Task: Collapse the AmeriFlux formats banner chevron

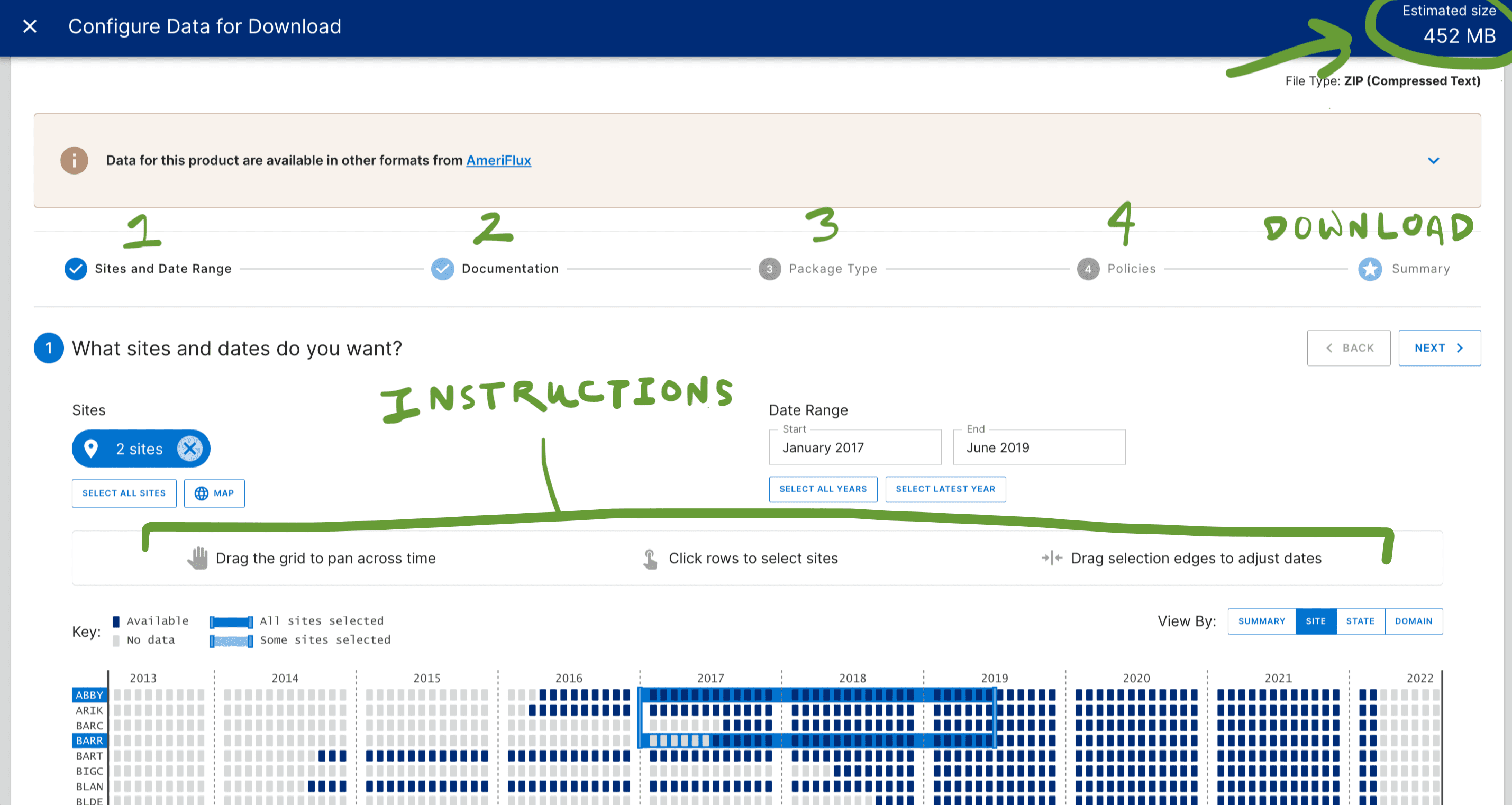Action: pos(1434,160)
